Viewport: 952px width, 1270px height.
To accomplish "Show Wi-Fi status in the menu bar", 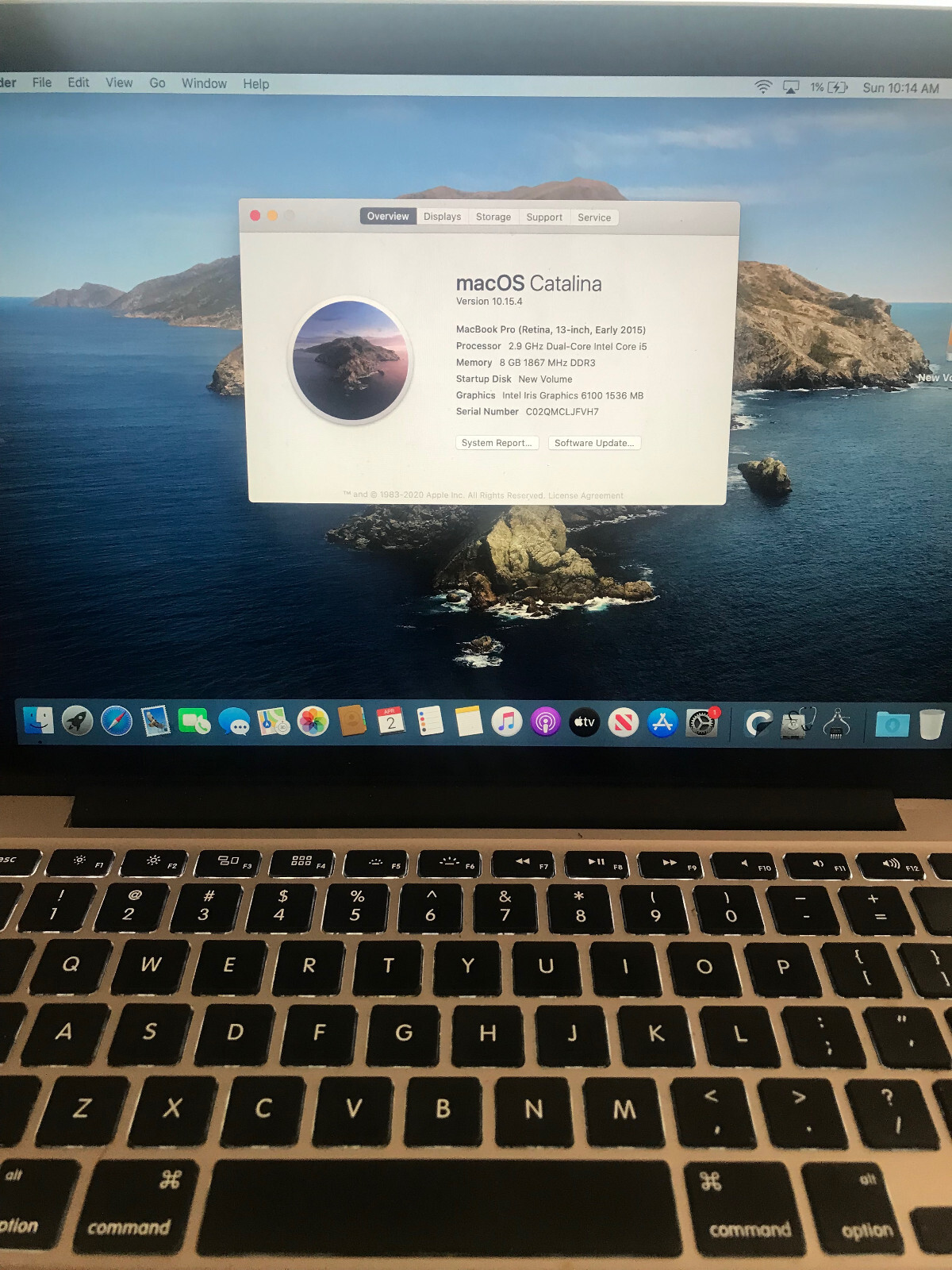I will click(x=763, y=87).
